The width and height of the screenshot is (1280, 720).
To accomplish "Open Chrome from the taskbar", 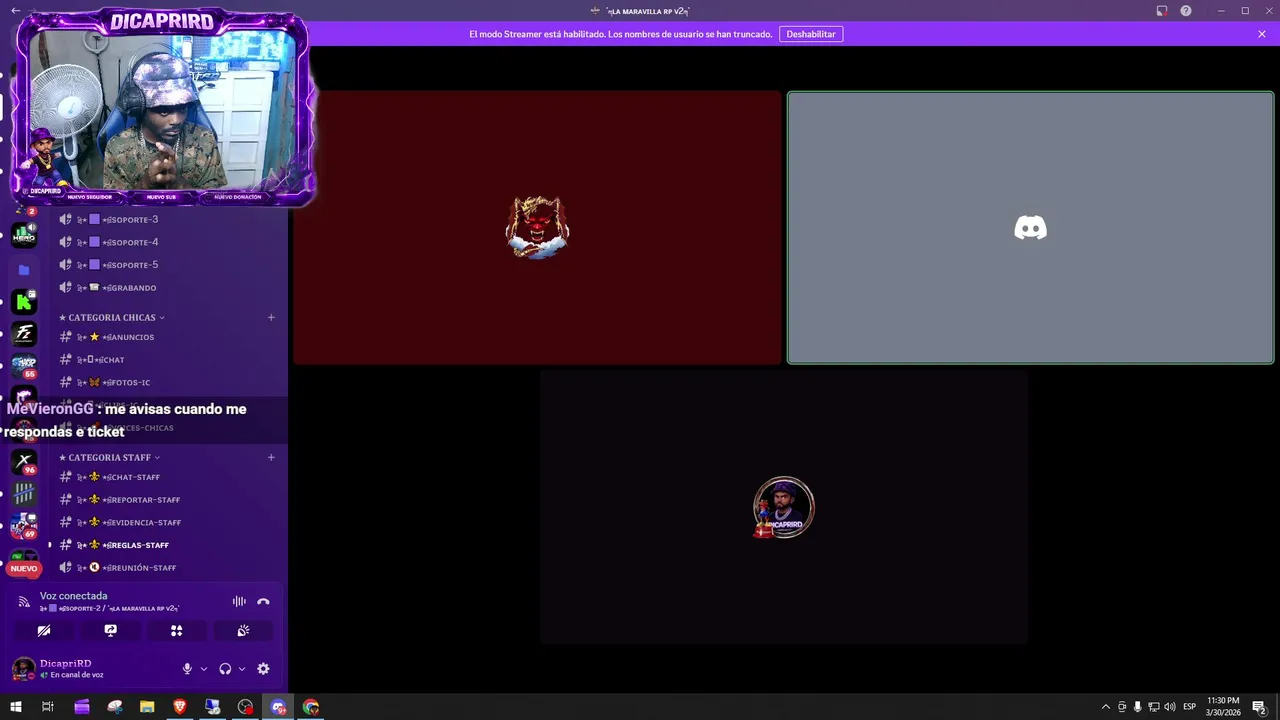I will tap(311, 707).
